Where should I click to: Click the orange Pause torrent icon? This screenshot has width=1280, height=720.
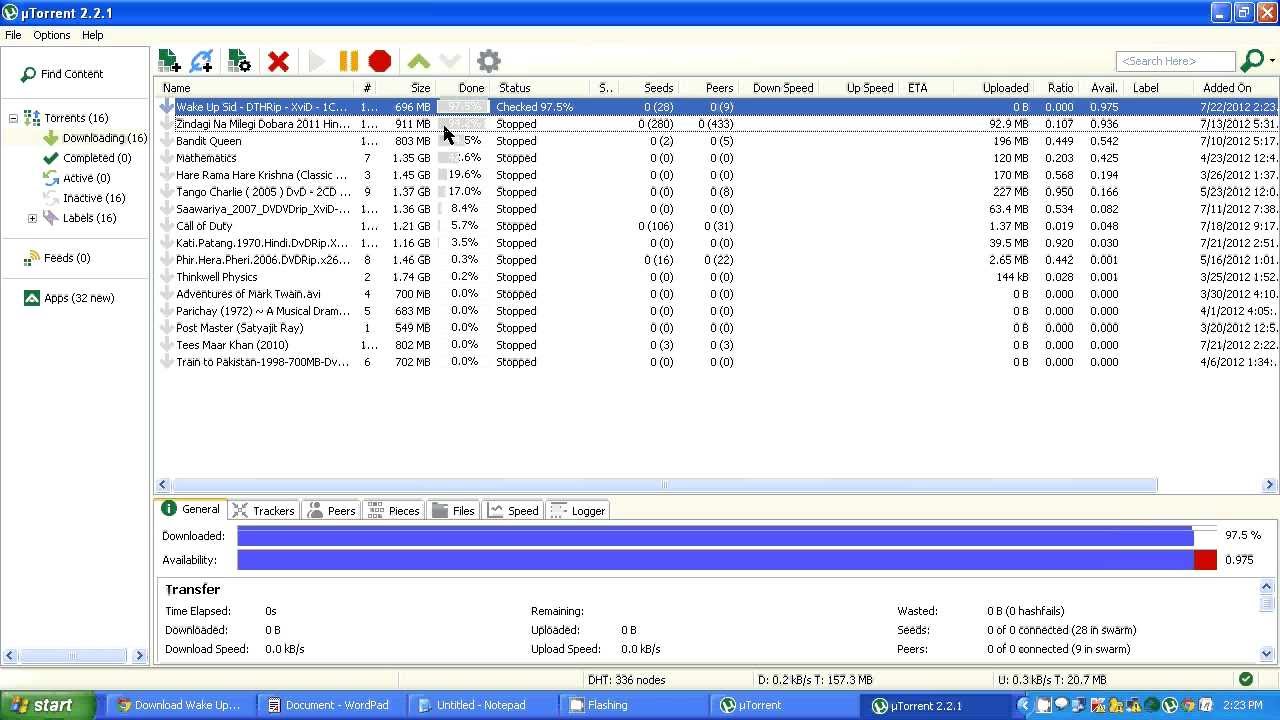point(348,62)
